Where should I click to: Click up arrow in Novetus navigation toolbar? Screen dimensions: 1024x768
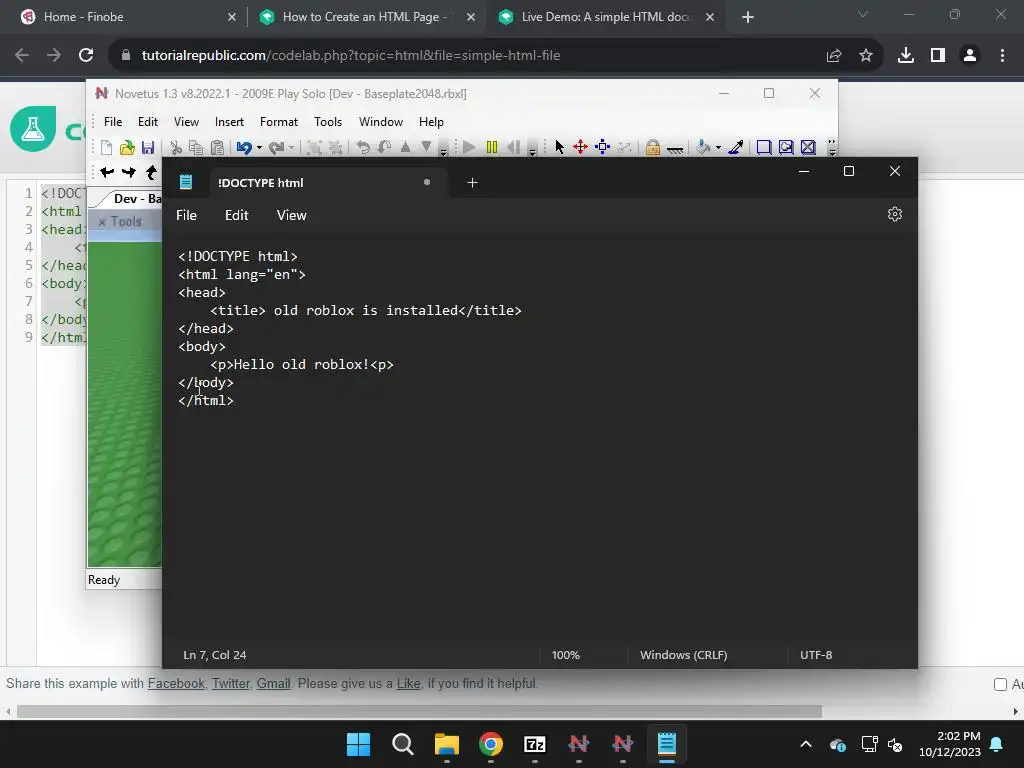[x=152, y=172]
